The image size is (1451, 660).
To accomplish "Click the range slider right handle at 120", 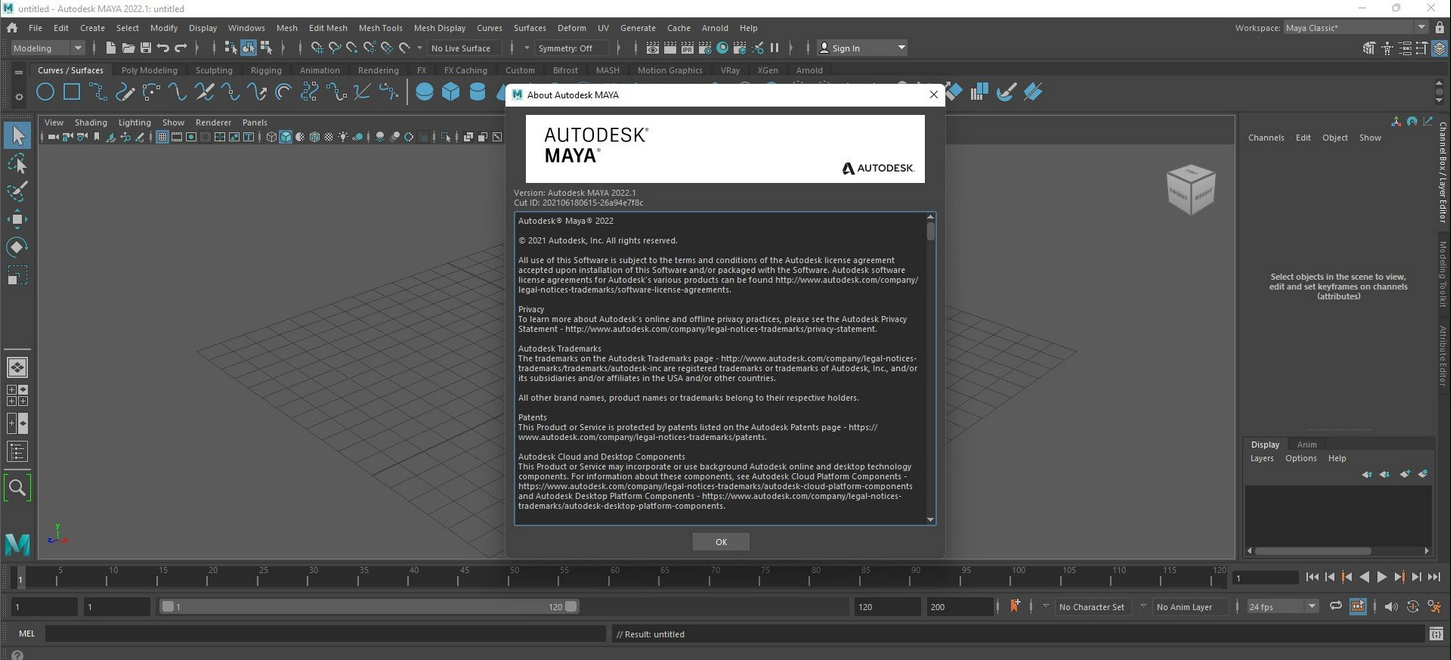I will point(571,606).
